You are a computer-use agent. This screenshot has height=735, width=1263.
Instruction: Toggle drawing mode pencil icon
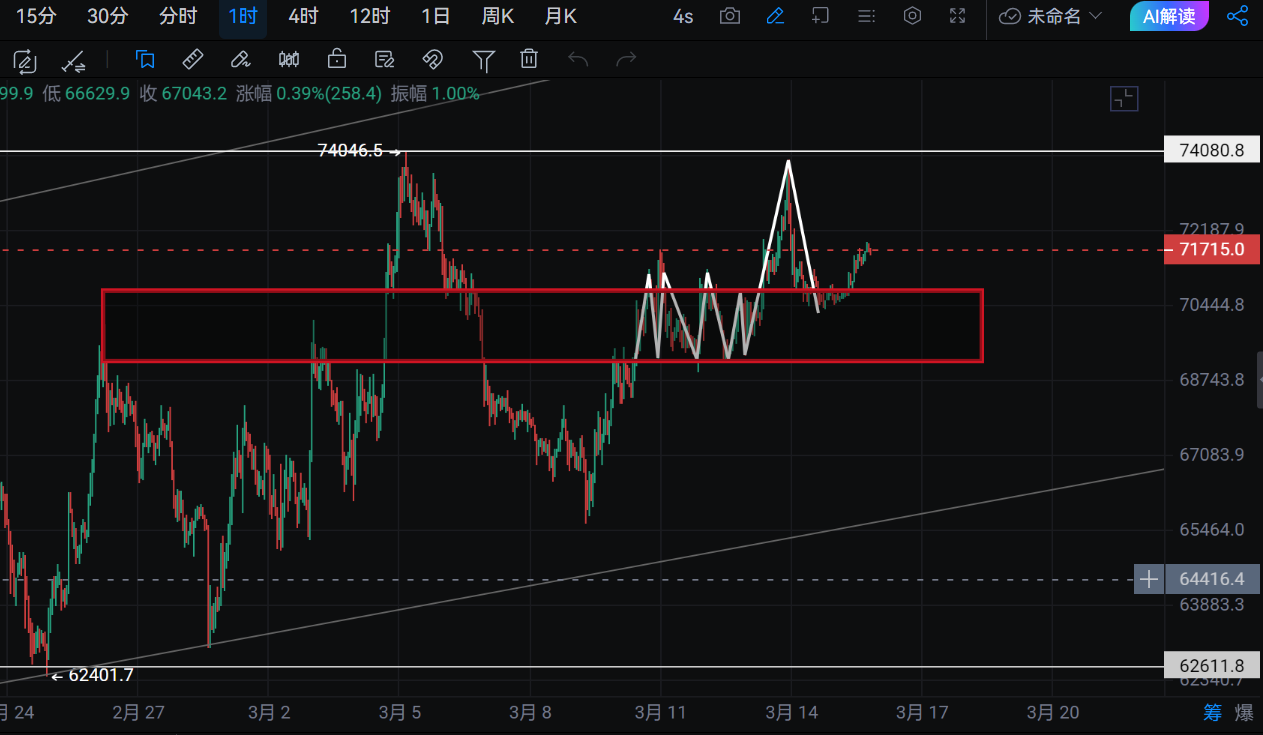(x=775, y=16)
